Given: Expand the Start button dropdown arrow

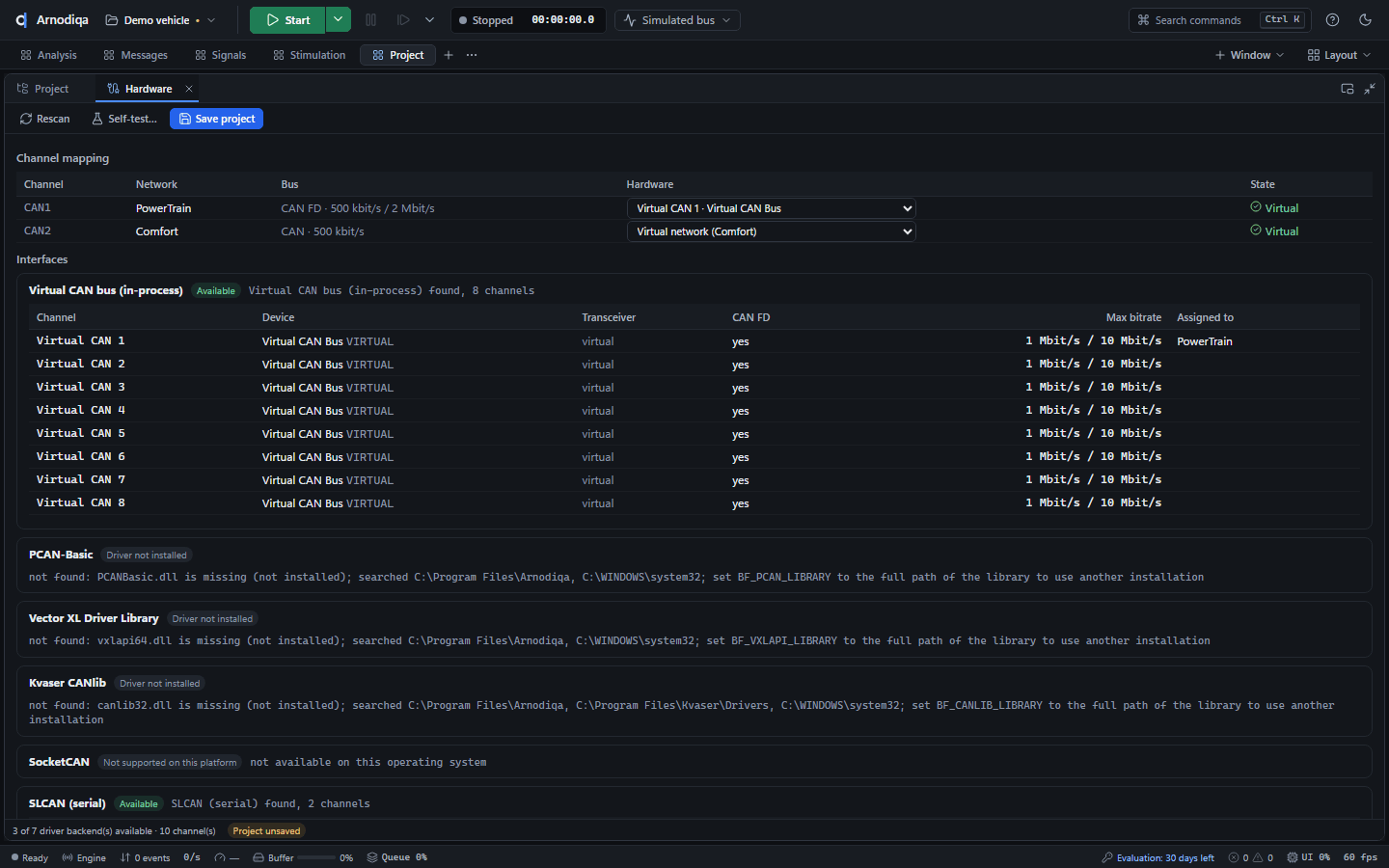Looking at the screenshot, I should tap(338, 20).
